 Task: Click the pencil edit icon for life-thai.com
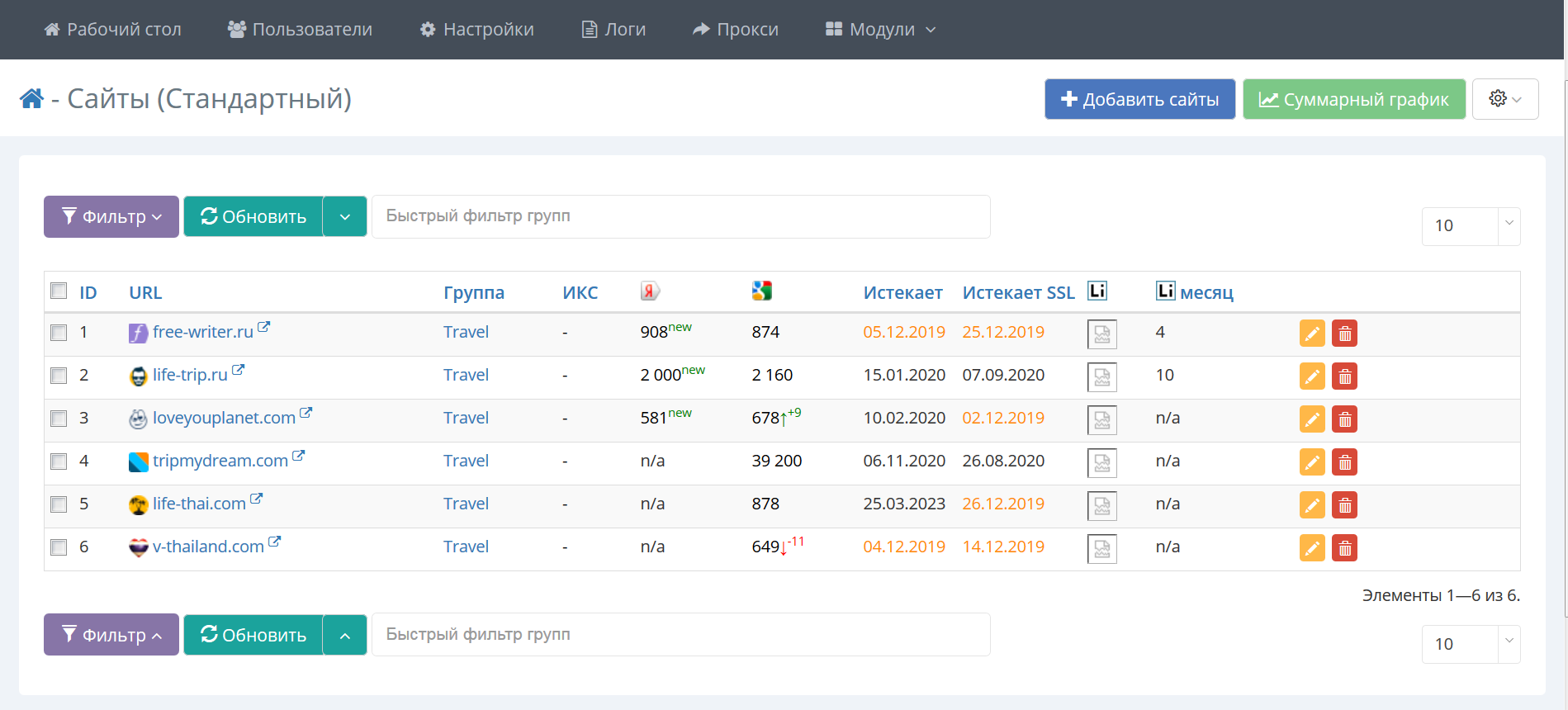click(1311, 505)
